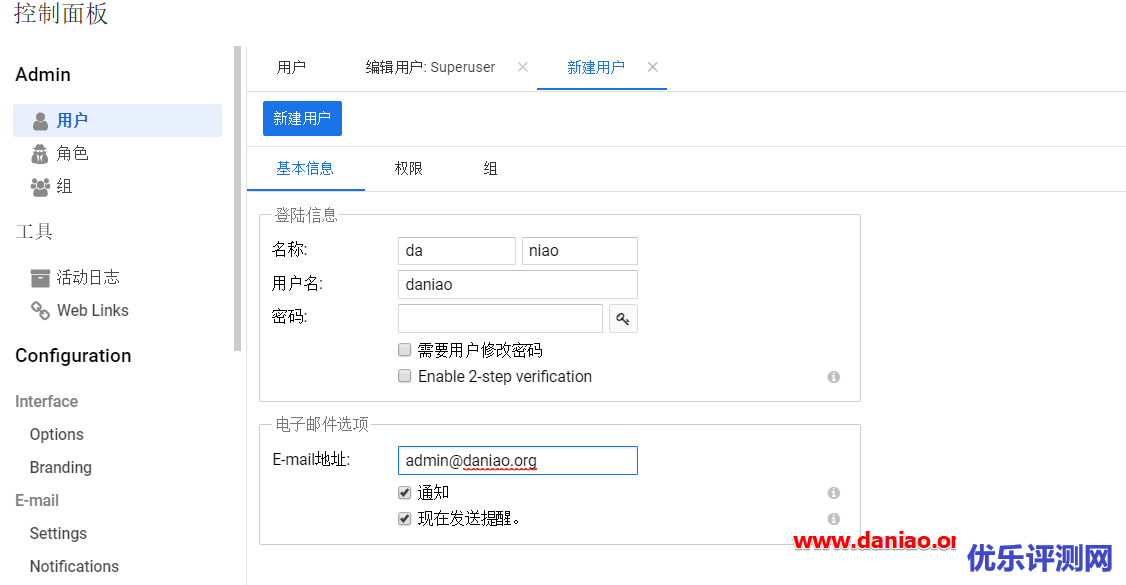
Task: Switch to the 权限 tab
Action: 408,168
